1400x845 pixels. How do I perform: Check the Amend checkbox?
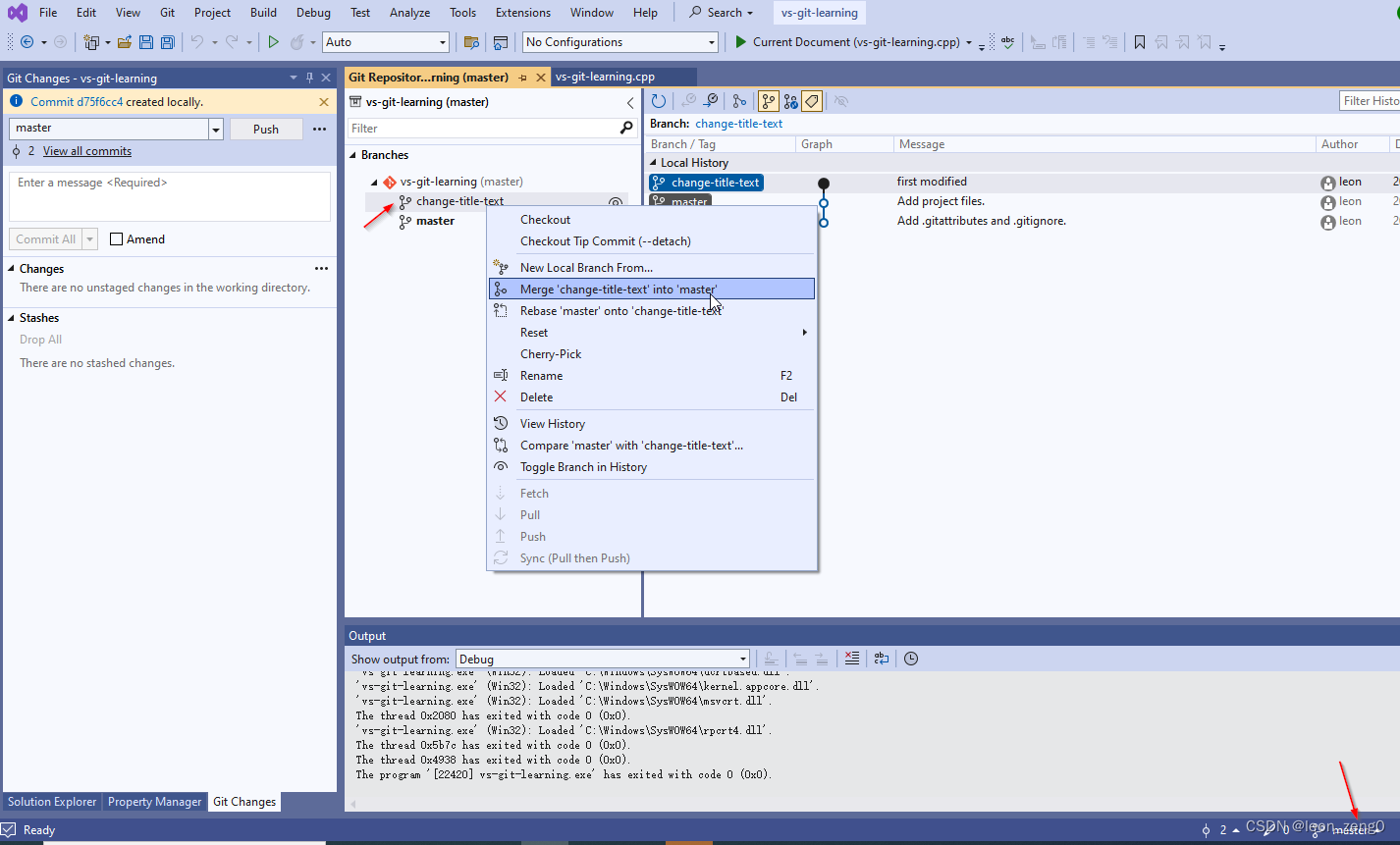(x=117, y=239)
